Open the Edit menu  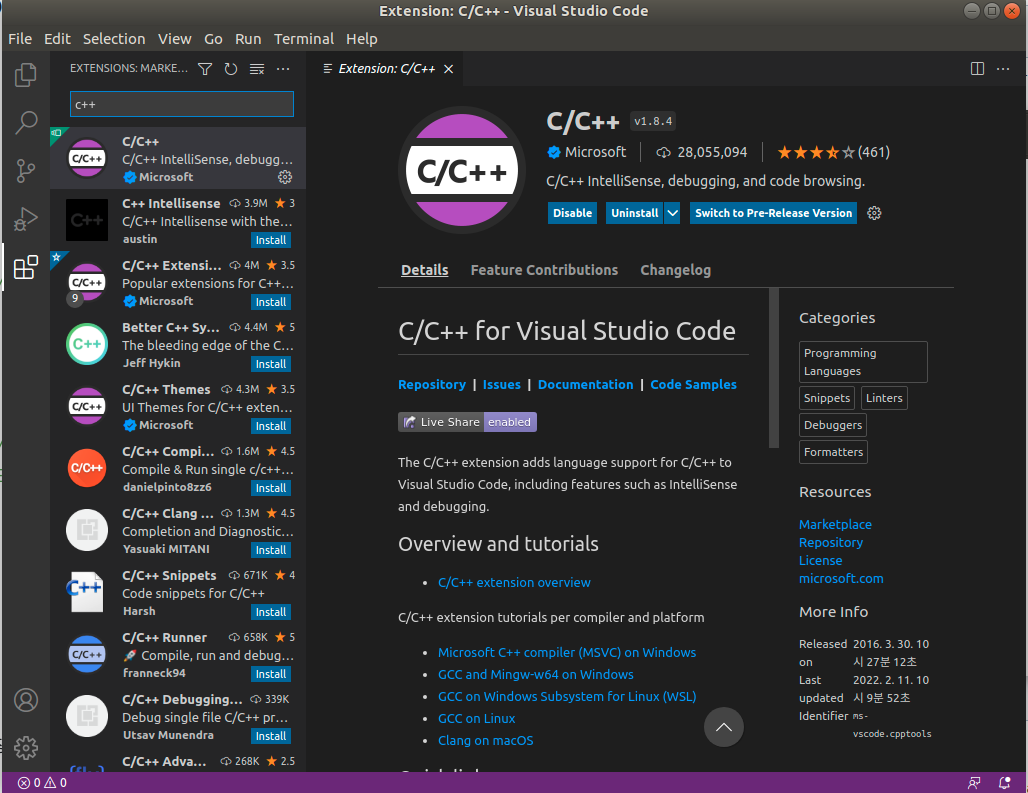click(57, 39)
